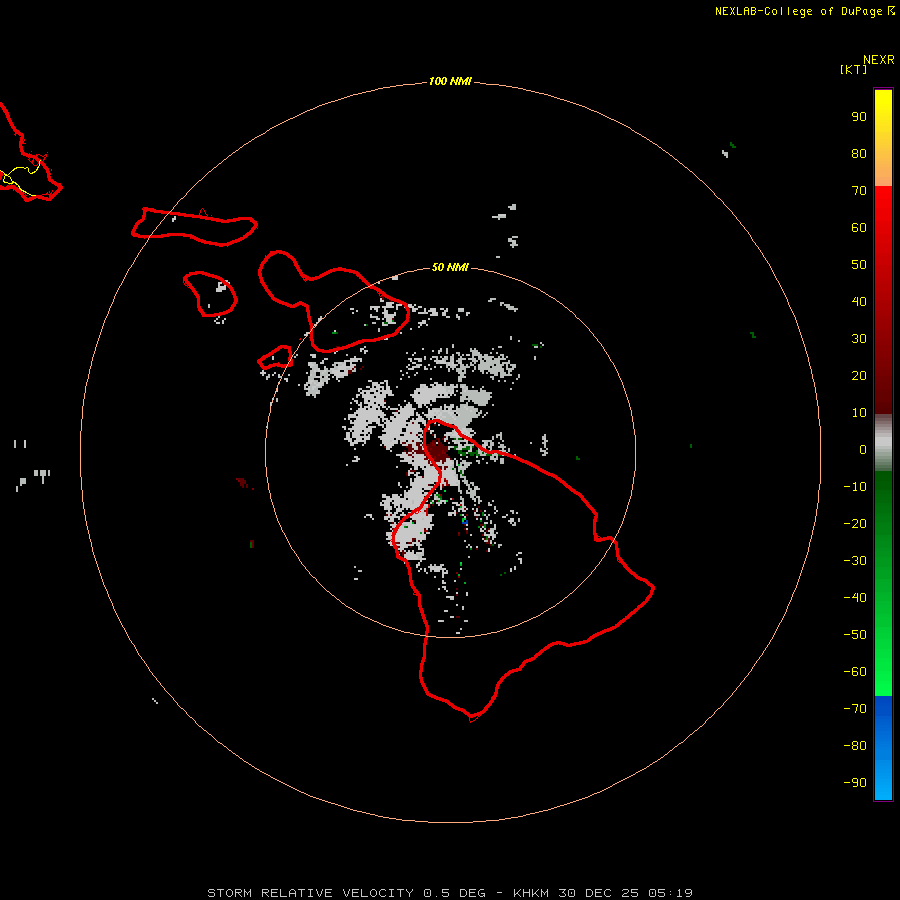Image resolution: width=900 pixels, height=900 pixels.
Task: Click the 90 value on velocity scale
Action: tap(859, 117)
